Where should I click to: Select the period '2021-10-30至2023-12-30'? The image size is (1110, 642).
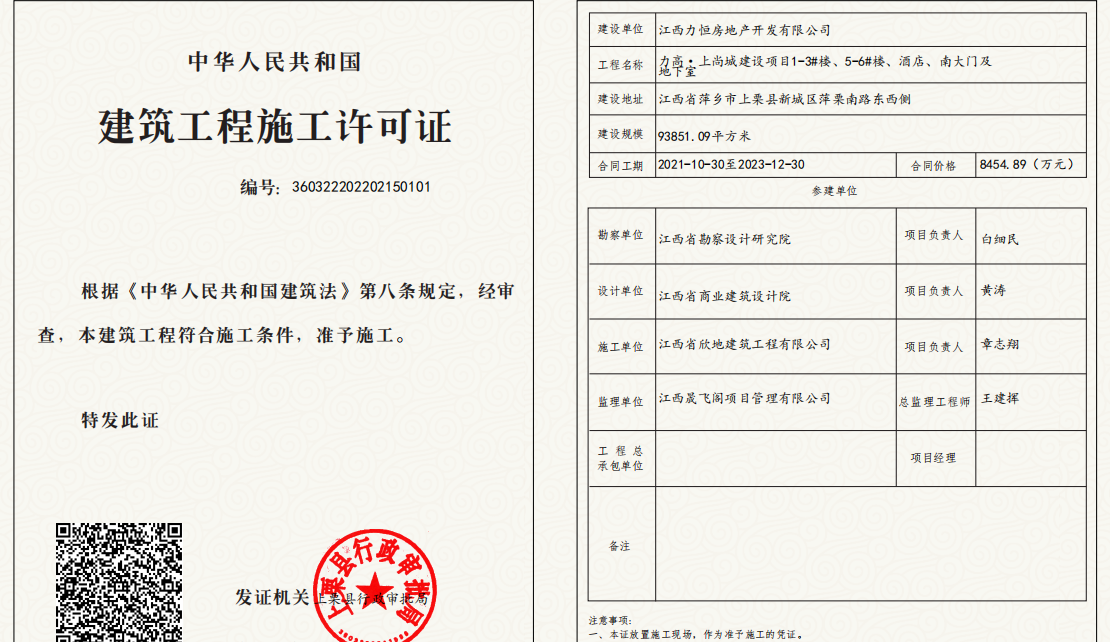click(x=731, y=165)
